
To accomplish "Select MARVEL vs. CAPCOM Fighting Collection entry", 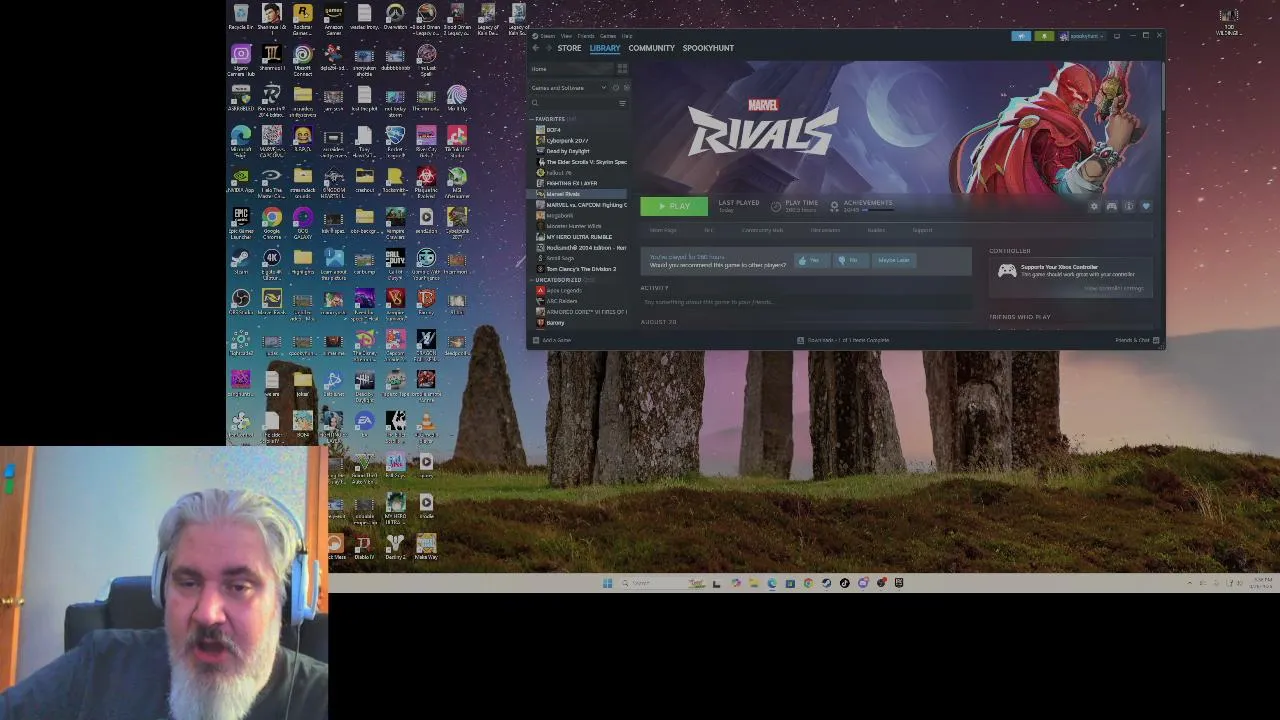I will tap(582, 205).
